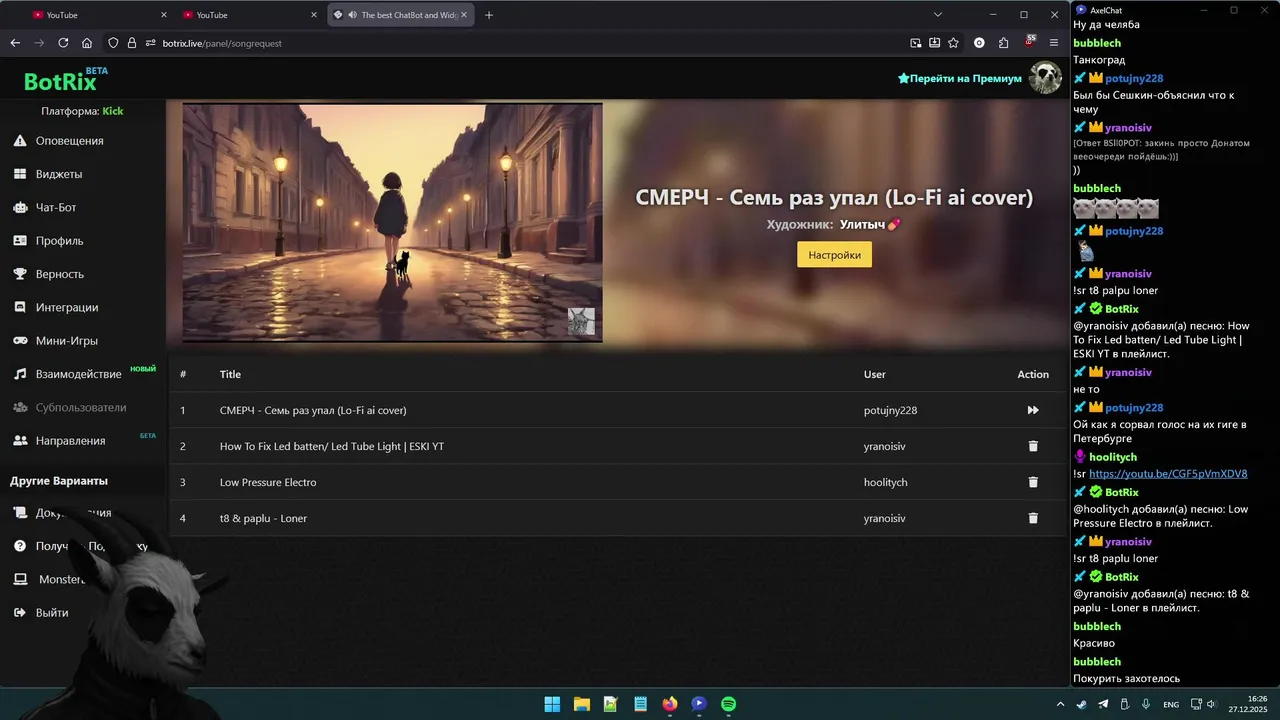The width and height of the screenshot is (1280, 720).
Task: Open Spotify from the taskbar
Action: click(x=729, y=704)
